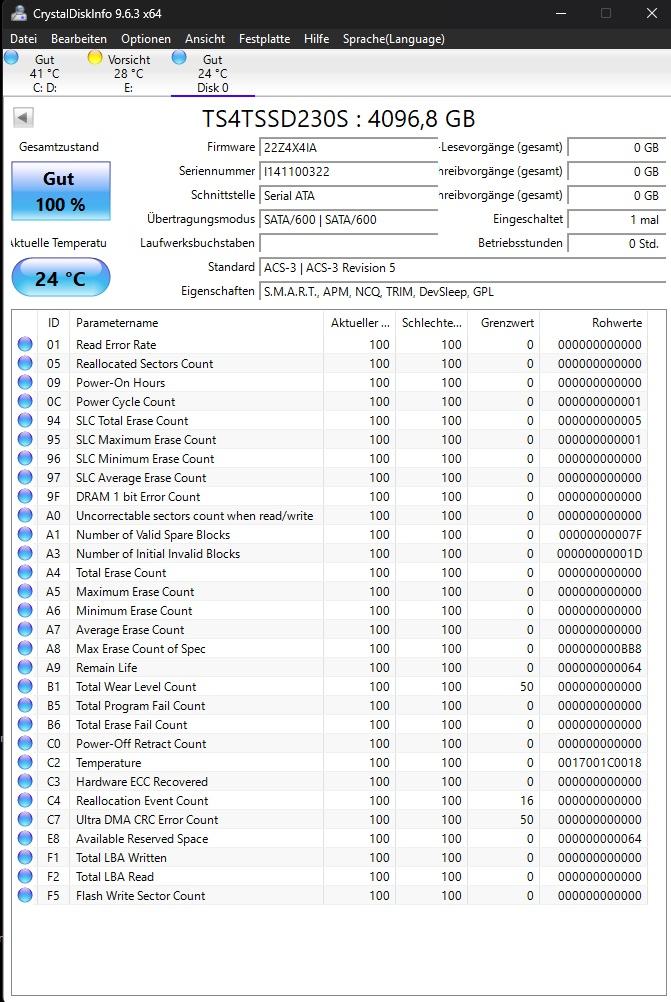Click status orb of Total Wear Level Count row

(25, 686)
